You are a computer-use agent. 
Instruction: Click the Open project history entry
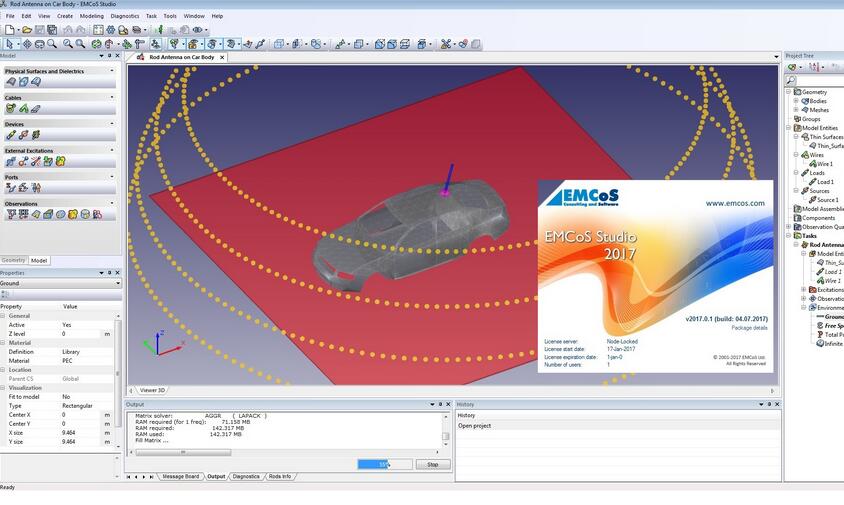pyautogui.click(x=474, y=426)
